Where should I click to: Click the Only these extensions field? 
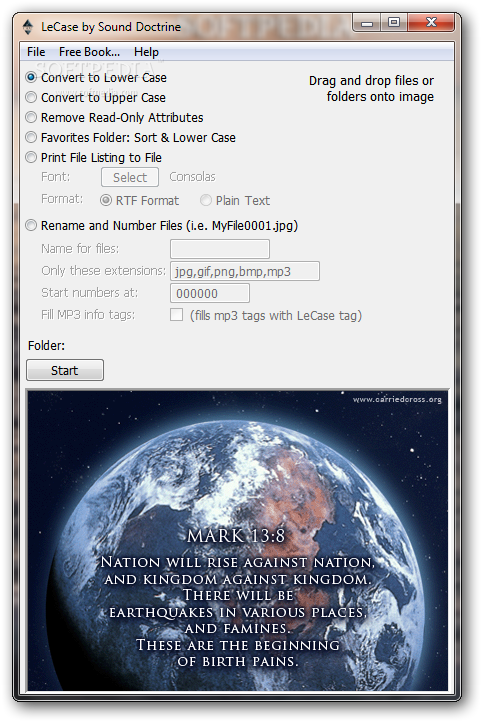click(x=245, y=271)
